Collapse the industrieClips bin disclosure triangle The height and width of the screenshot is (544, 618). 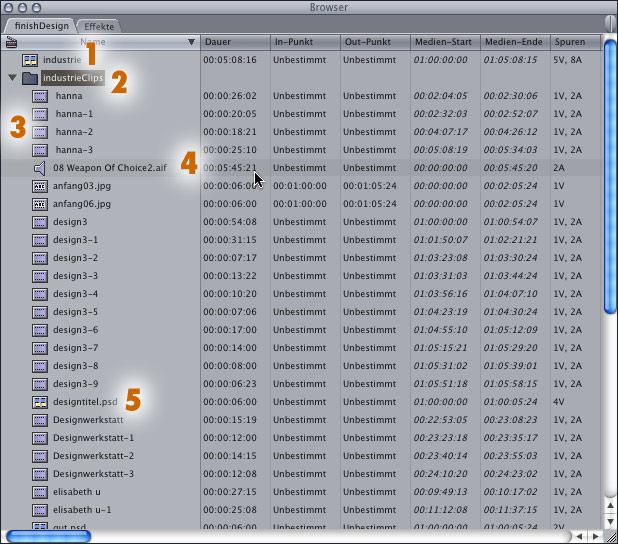[12, 78]
